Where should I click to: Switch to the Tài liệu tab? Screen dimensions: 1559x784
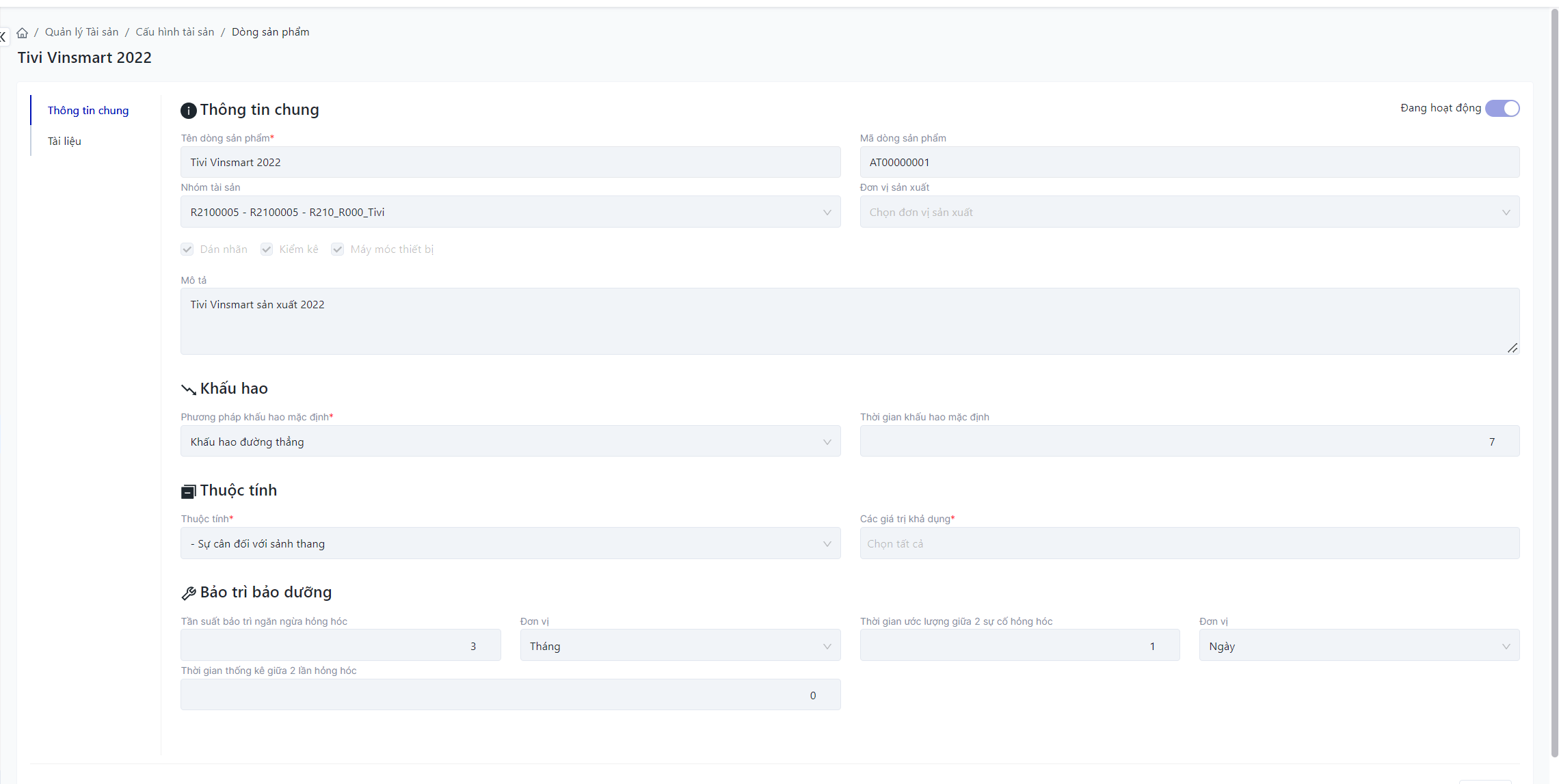click(x=64, y=141)
